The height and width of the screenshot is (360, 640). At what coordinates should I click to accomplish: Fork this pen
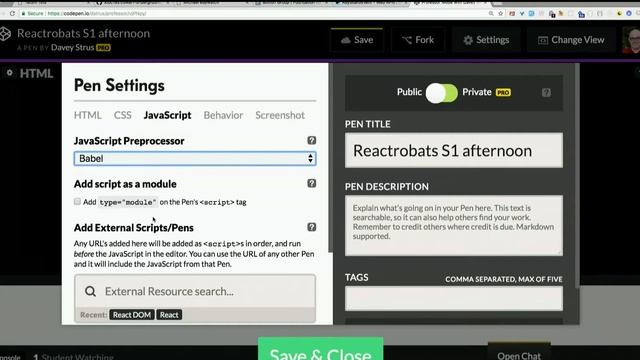[418, 40]
